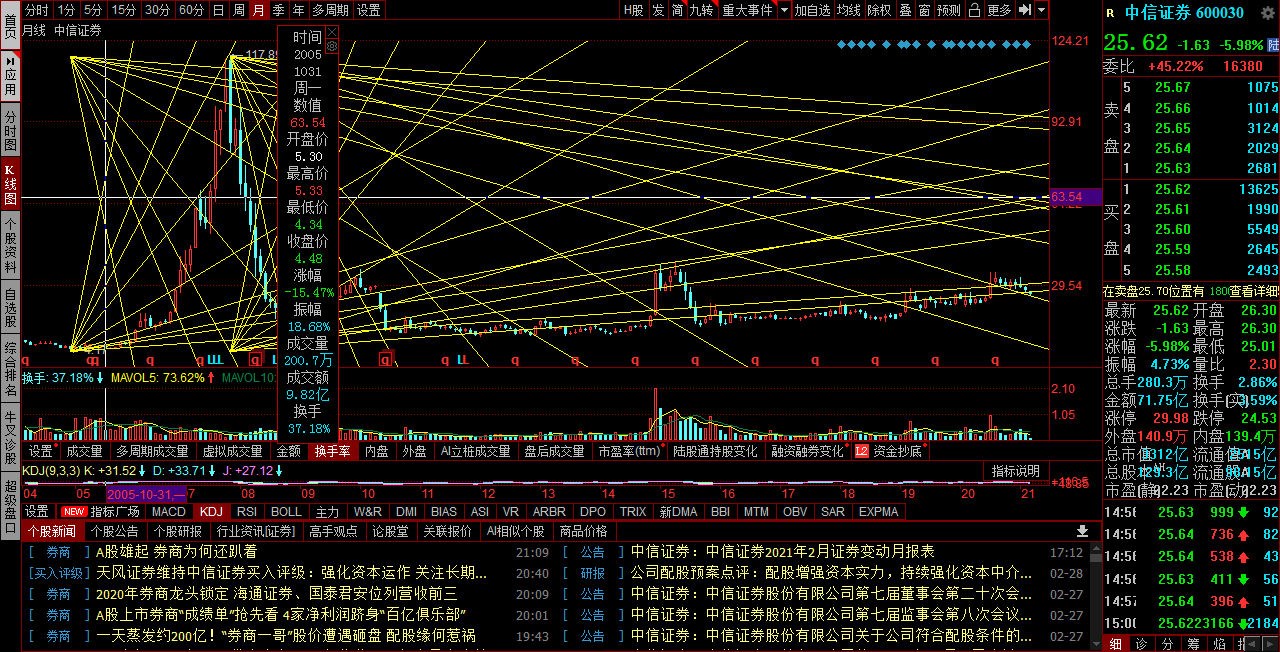
Task: Open 设置 on the volume indicator row
Action: 40,452
